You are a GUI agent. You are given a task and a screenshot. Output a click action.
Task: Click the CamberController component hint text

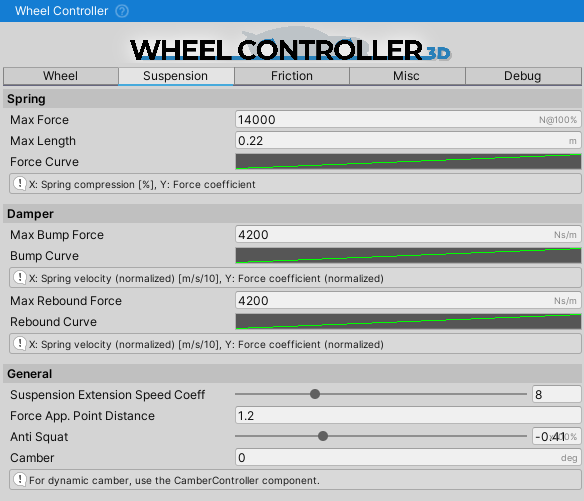(x=174, y=481)
